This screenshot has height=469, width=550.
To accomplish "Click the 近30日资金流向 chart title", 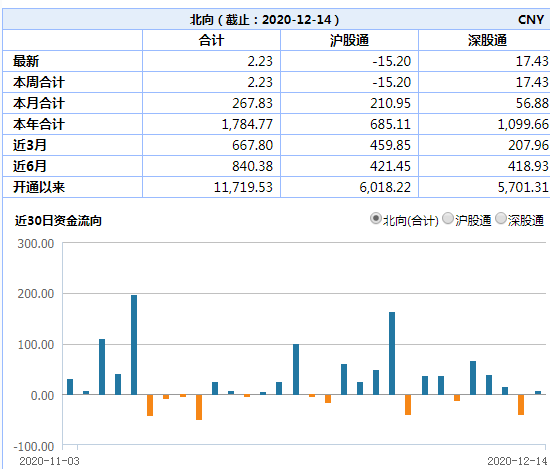I will 58,221.
